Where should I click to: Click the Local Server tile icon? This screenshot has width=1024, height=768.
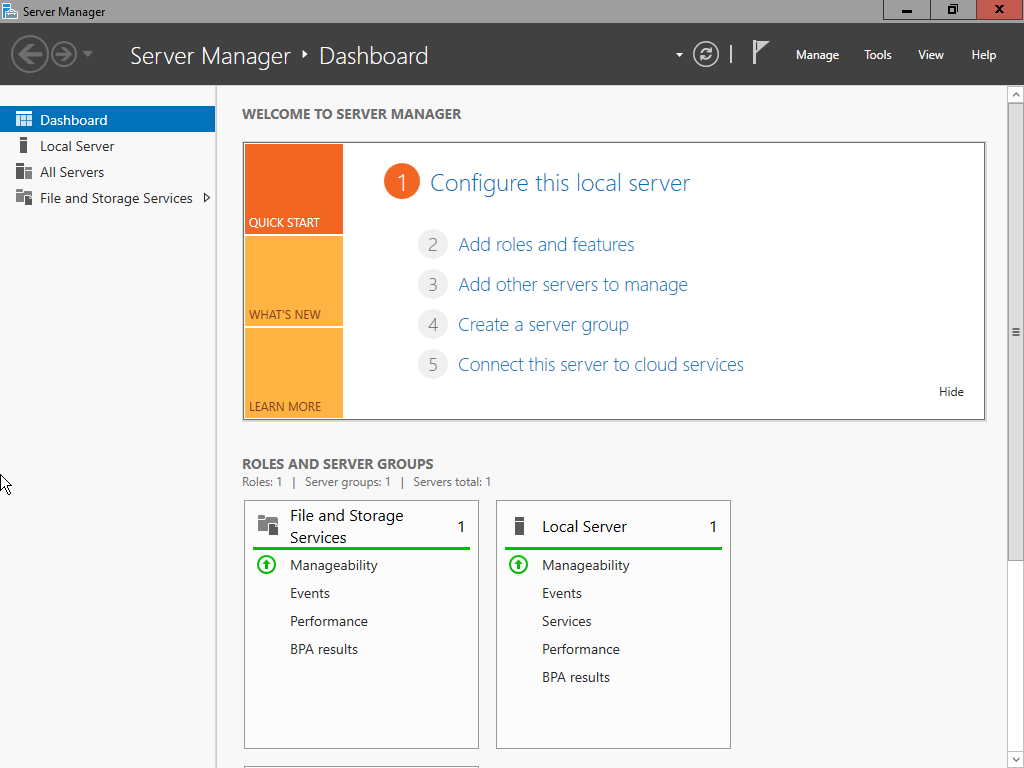[517, 525]
